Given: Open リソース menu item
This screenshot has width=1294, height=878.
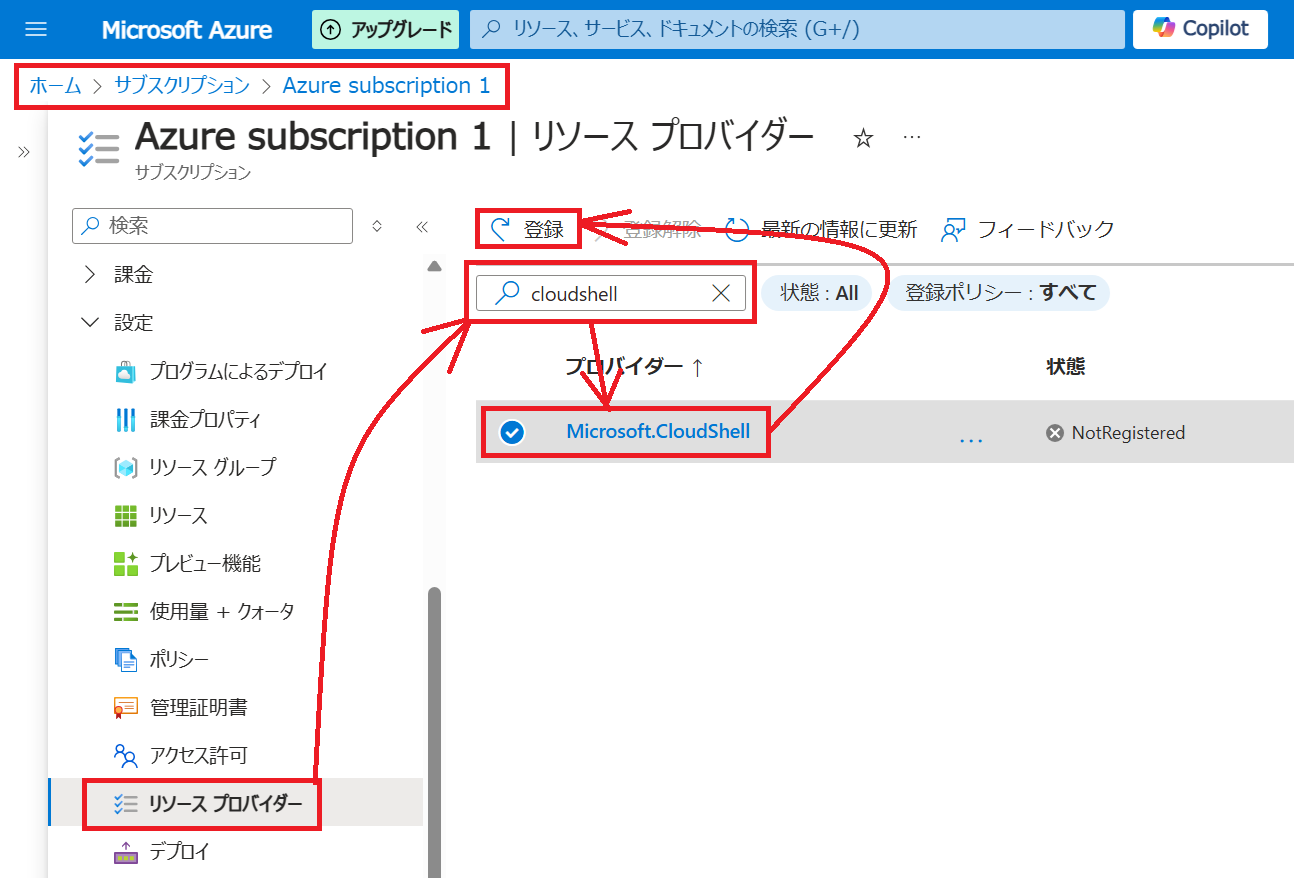Looking at the screenshot, I should (x=179, y=515).
